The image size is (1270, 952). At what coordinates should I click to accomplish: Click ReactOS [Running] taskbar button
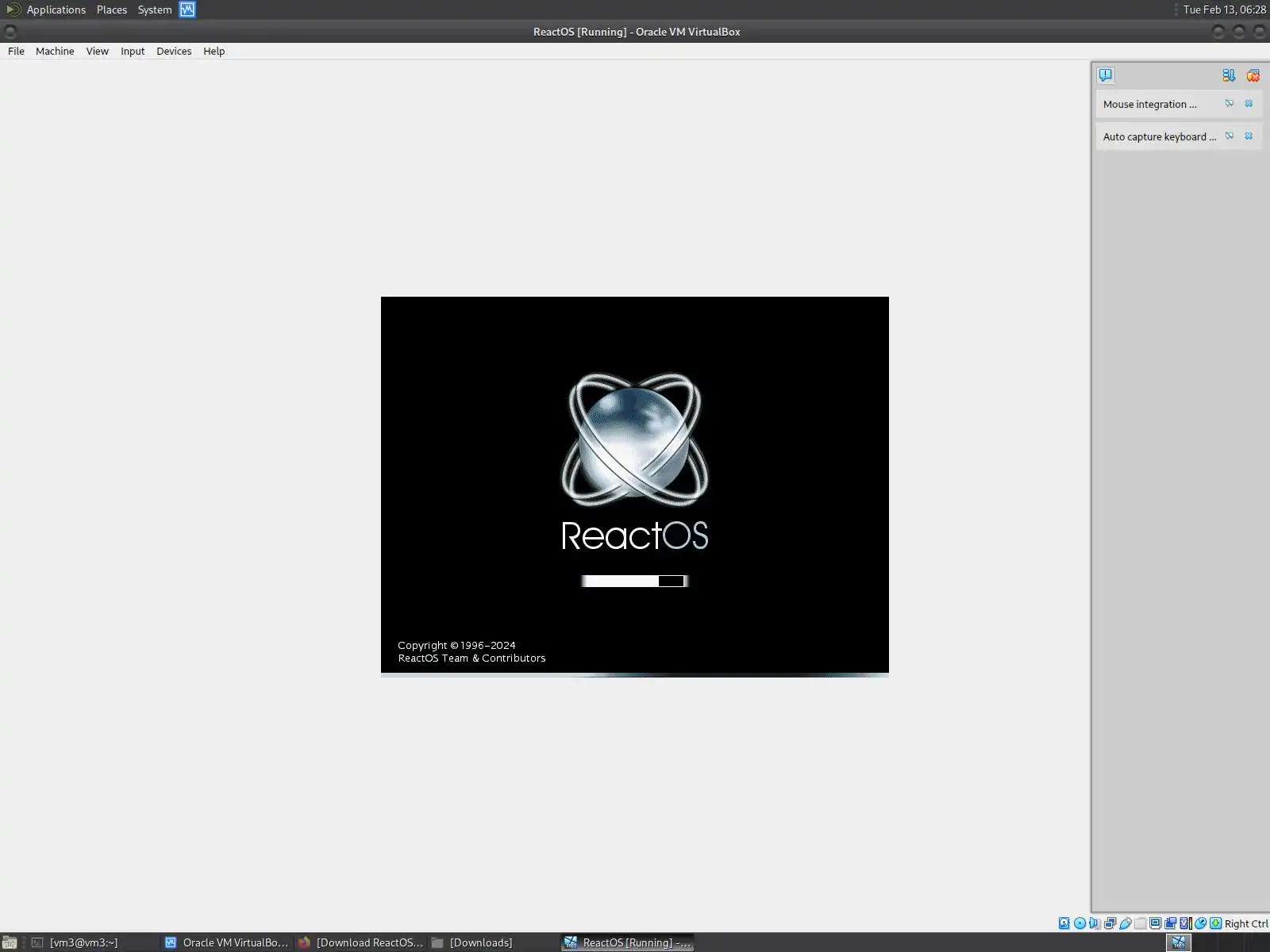[628, 942]
